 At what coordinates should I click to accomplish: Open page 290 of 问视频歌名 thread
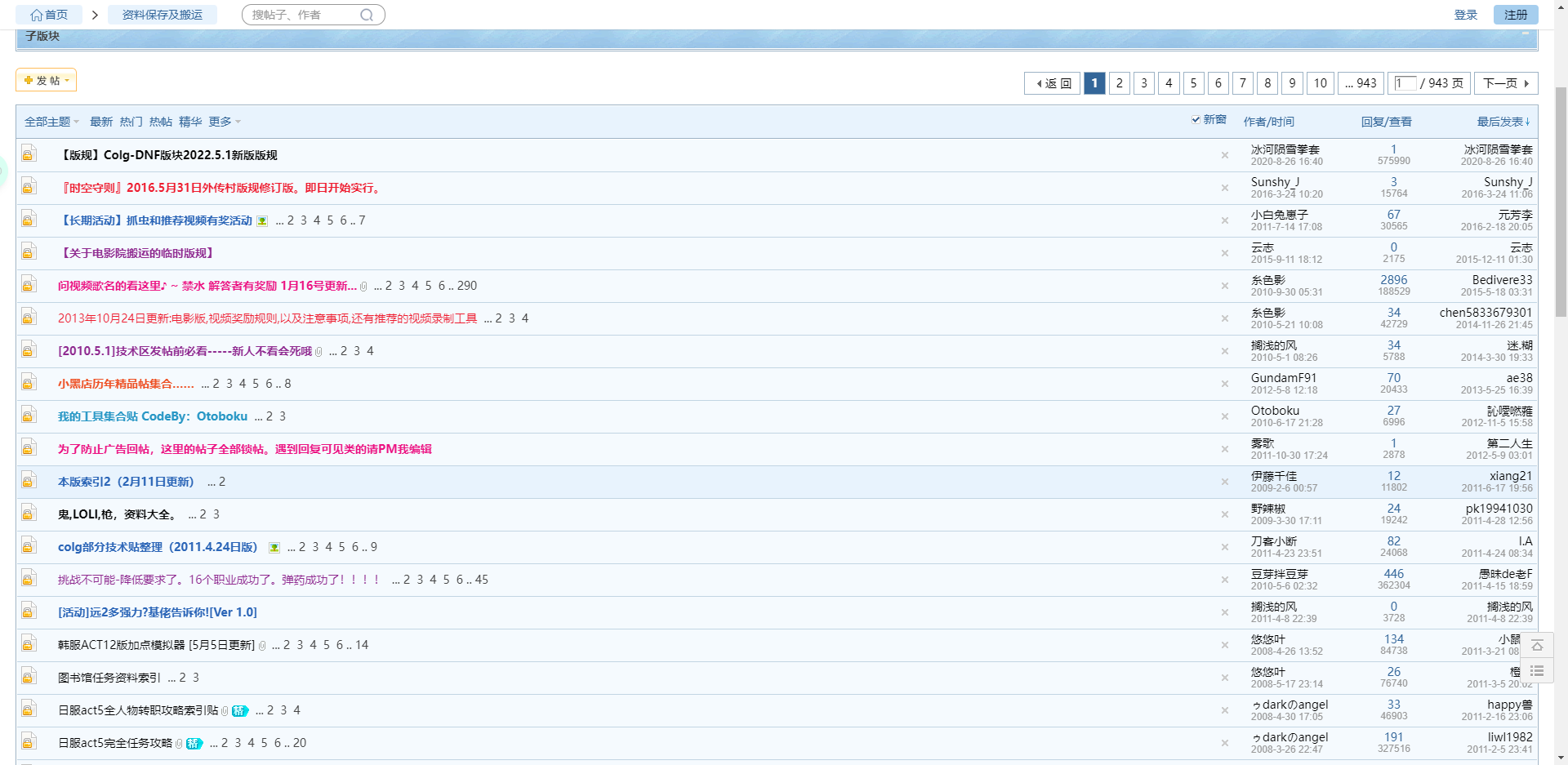(467, 286)
